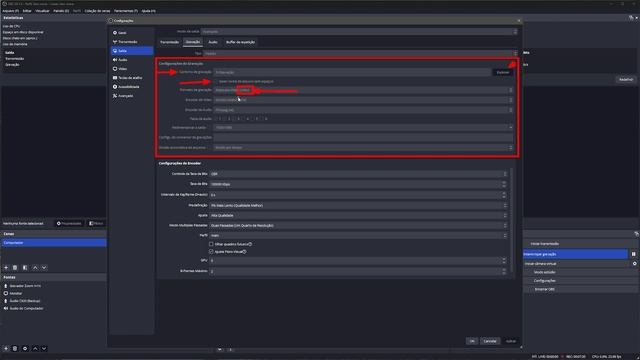Confirm settings with OK button

pyautogui.click(x=472, y=341)
